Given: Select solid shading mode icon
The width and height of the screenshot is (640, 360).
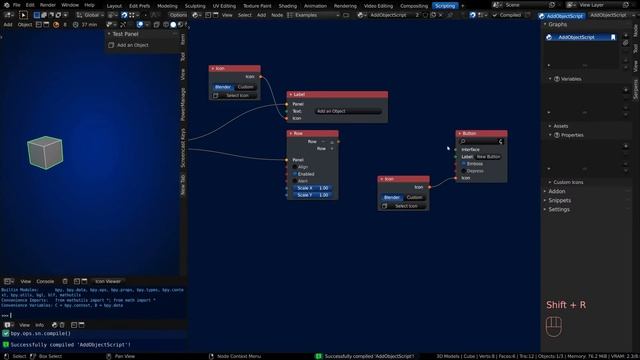Looking at the screenshot, I should [173, 24].
